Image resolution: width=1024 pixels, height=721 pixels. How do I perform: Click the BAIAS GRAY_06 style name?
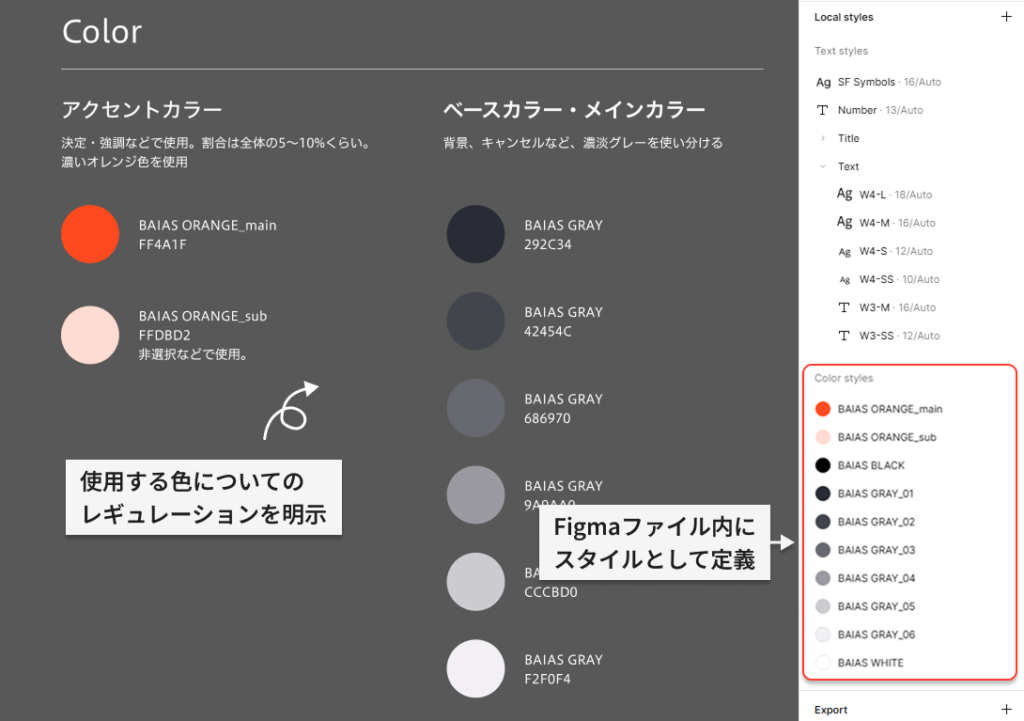click(x=876, y=634)
